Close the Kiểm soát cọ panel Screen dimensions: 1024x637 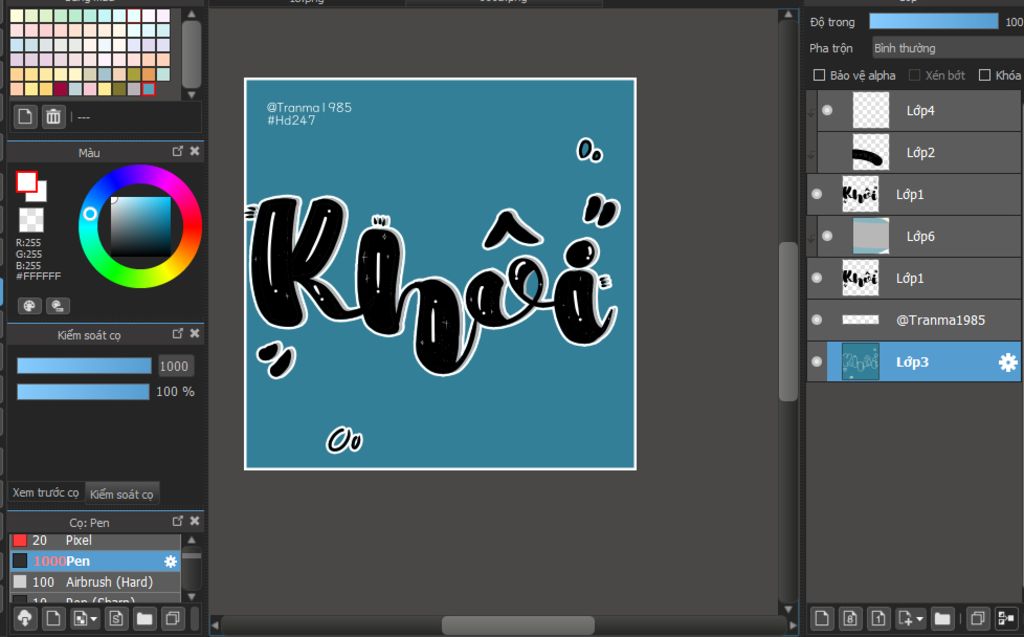(195, 334)
